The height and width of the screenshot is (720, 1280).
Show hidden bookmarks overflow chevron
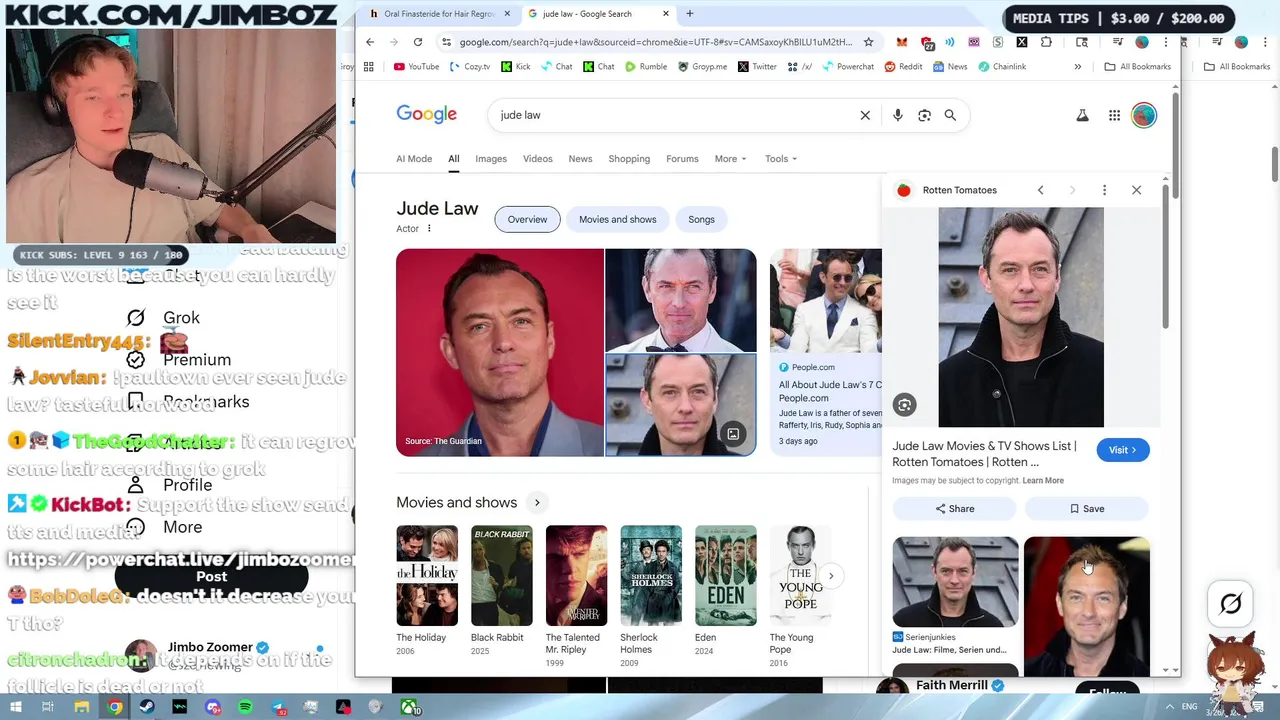(1077, 67)
